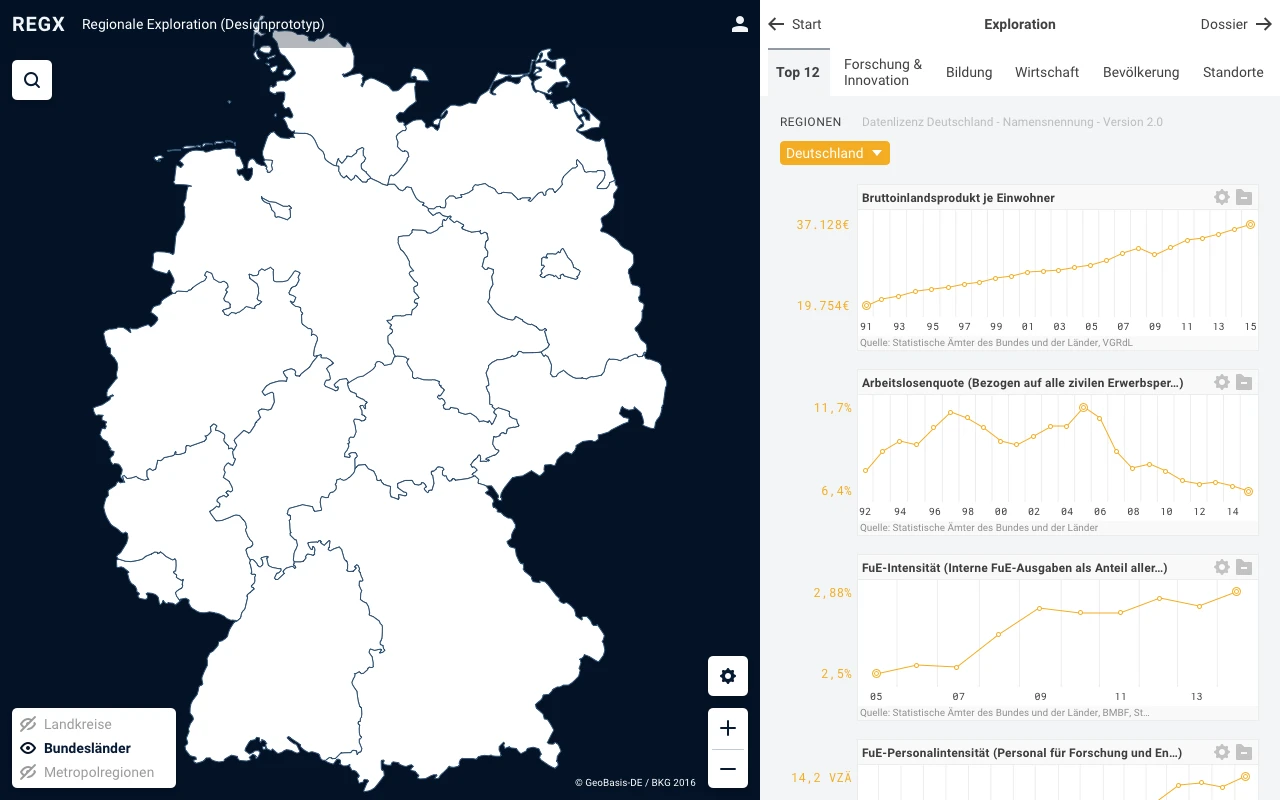Click folder icon on FuE-Personalintensität chart
Screen dimensions: 1280x800
pyautogui.click(x=1244, y=752)
